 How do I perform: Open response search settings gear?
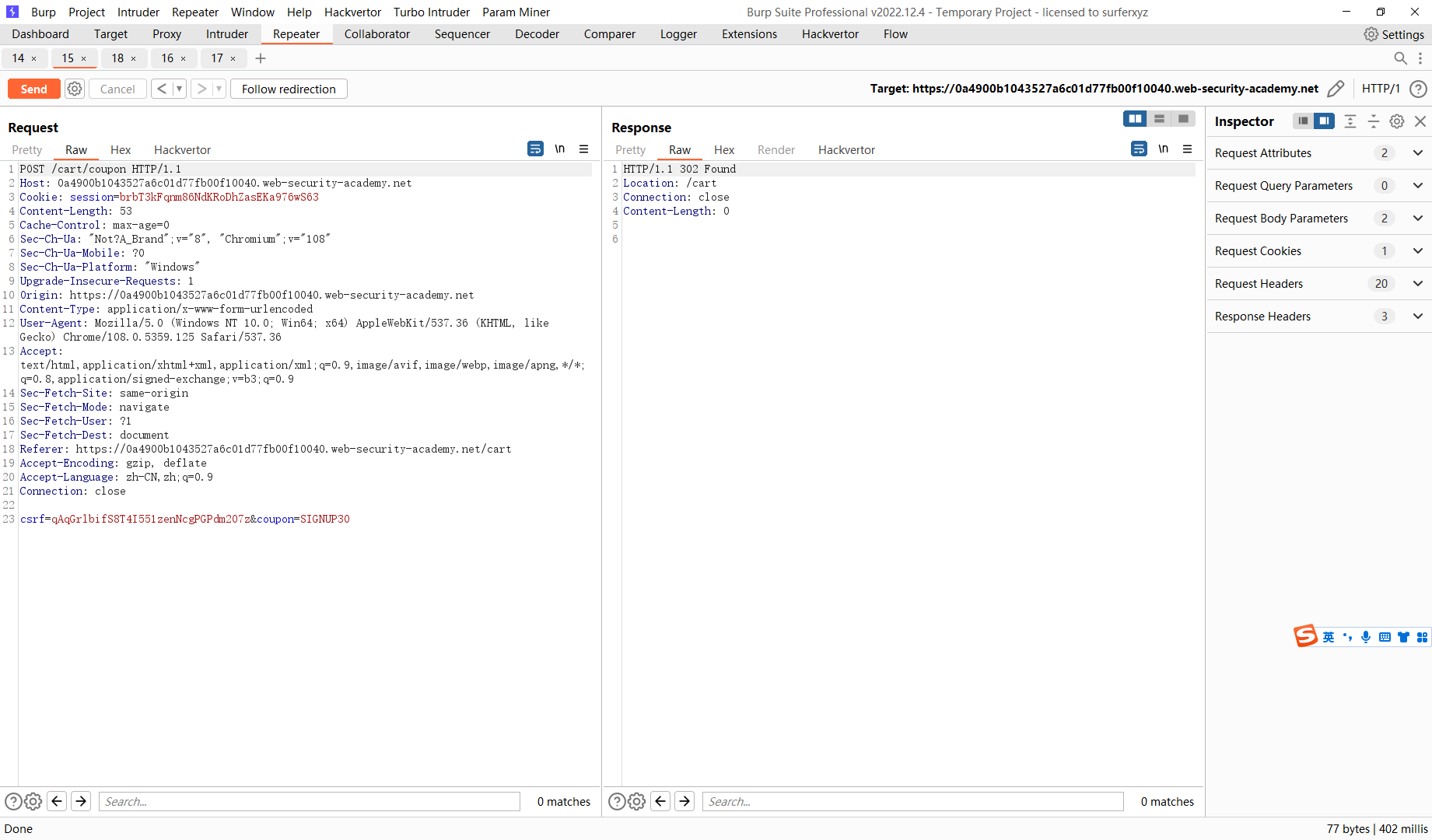point(636,801)
